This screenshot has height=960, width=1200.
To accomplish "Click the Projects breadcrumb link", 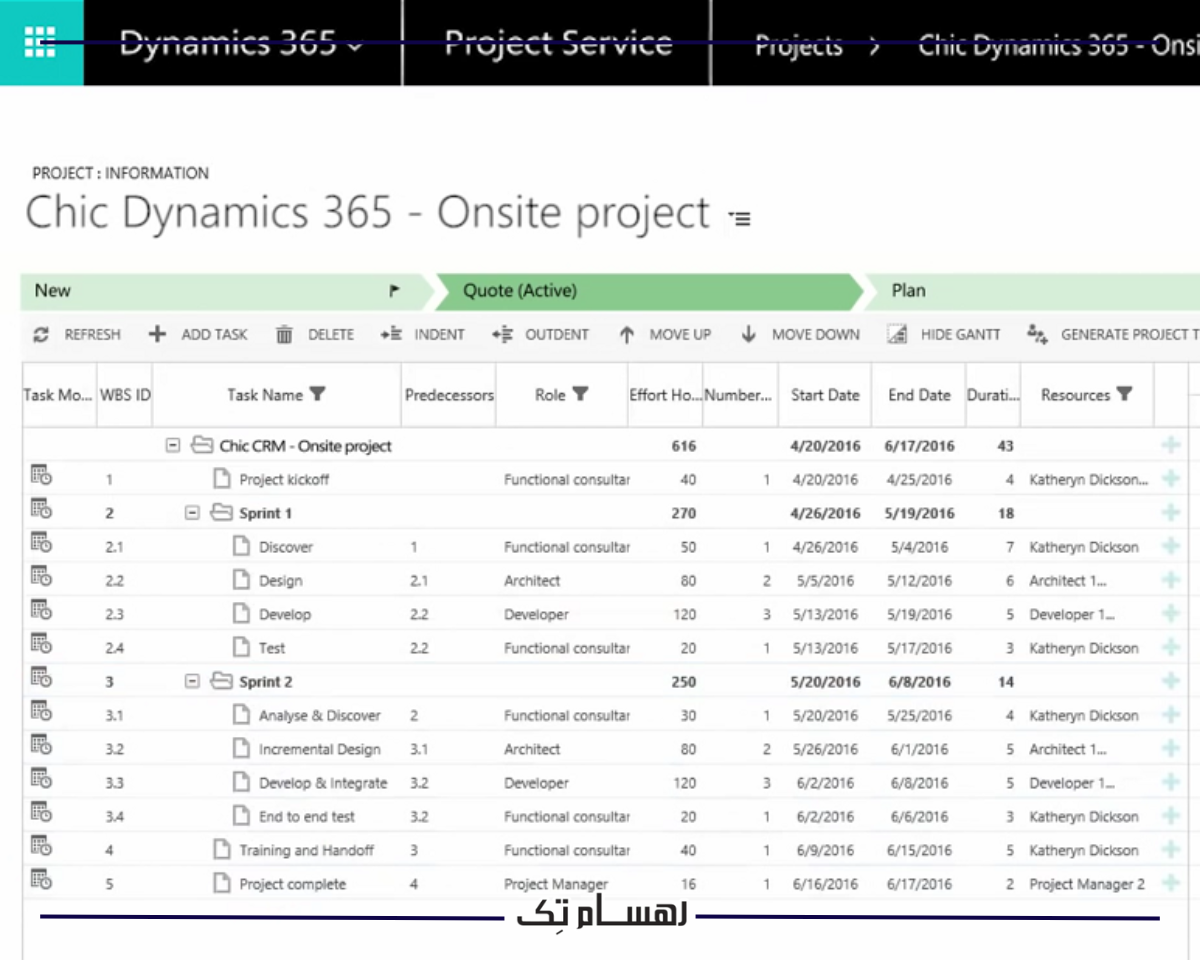I will click(798, 46).
